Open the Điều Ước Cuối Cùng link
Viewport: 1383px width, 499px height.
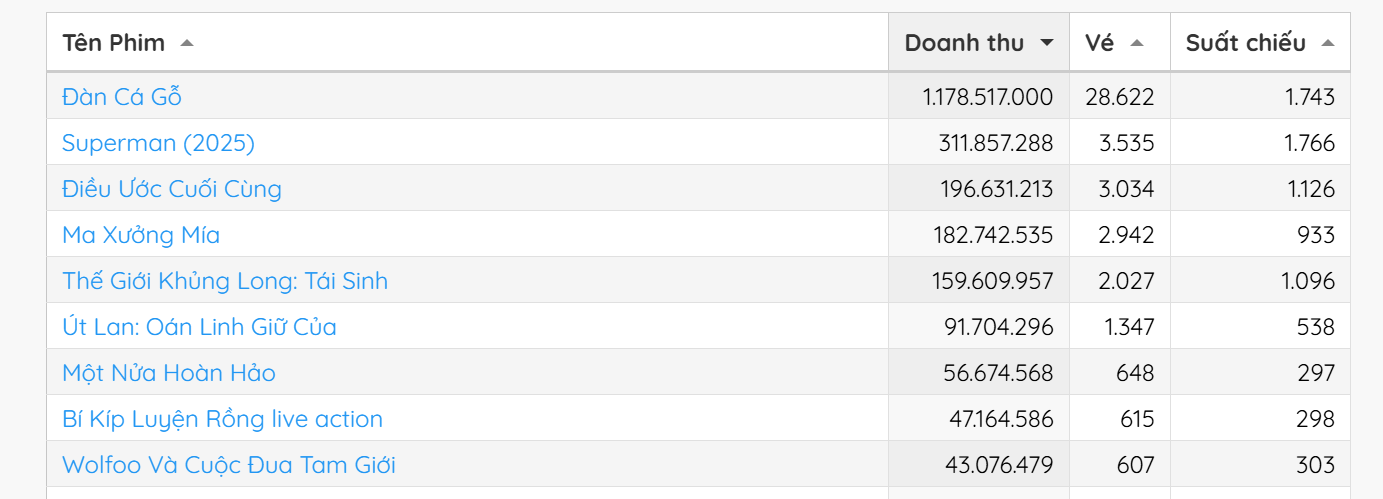click(172, 189)
